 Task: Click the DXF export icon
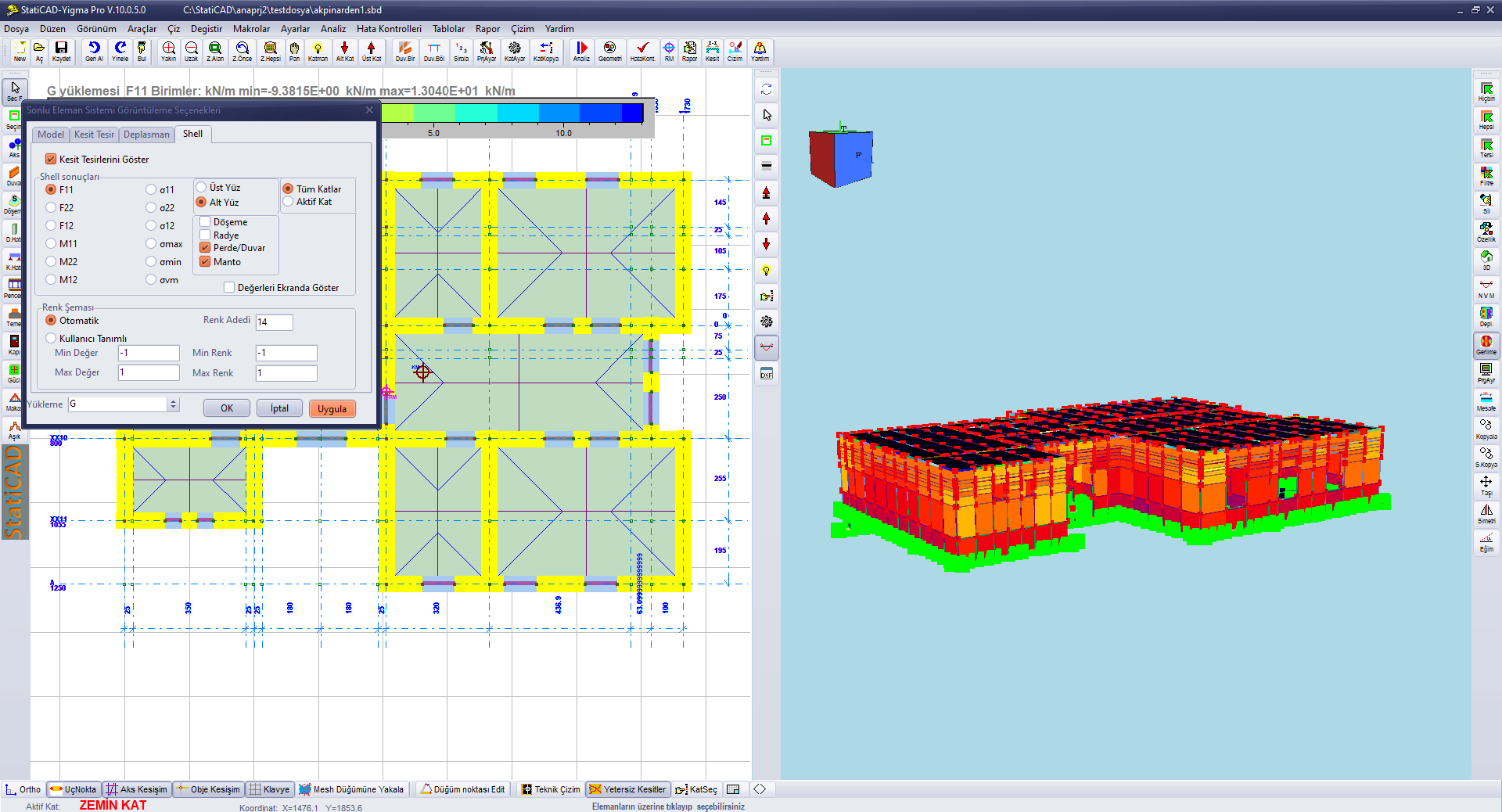(767, 374)
